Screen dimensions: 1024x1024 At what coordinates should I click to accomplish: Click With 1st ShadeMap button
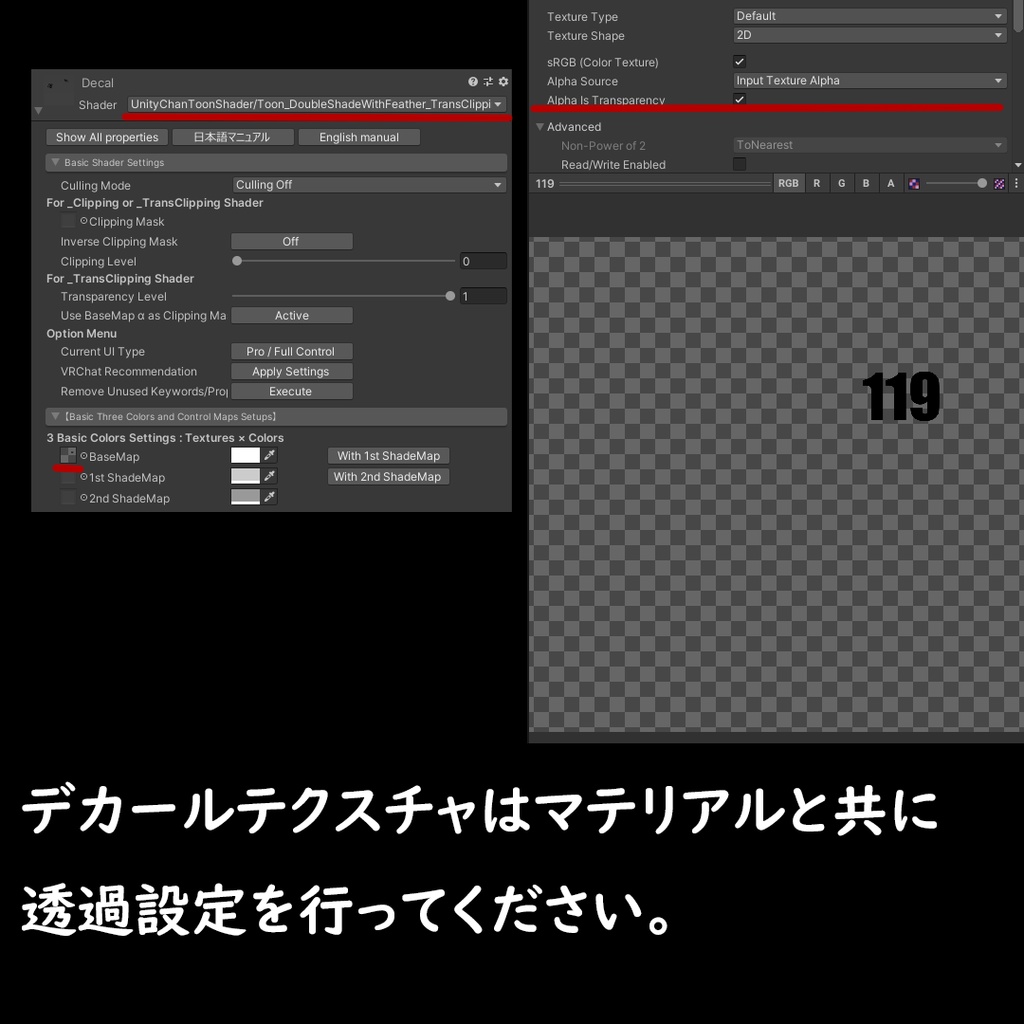pos(389,456)
